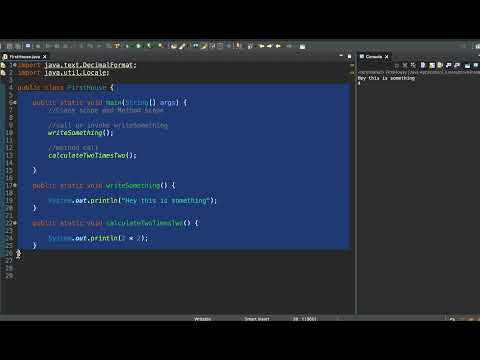
Task: Click the 'Hey this is something' console output
Action: click(386, 78)
